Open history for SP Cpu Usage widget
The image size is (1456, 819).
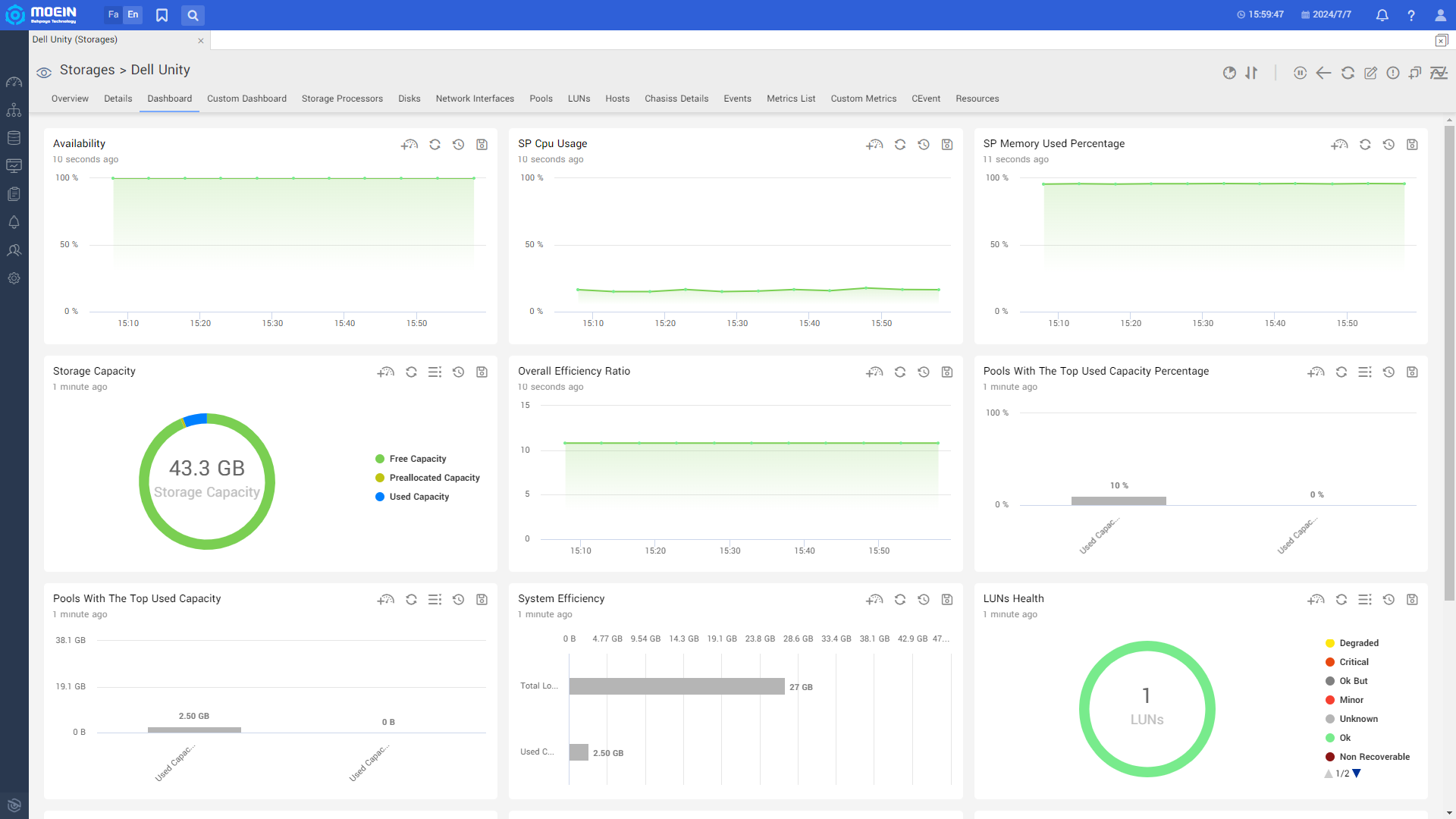[924, 144]
